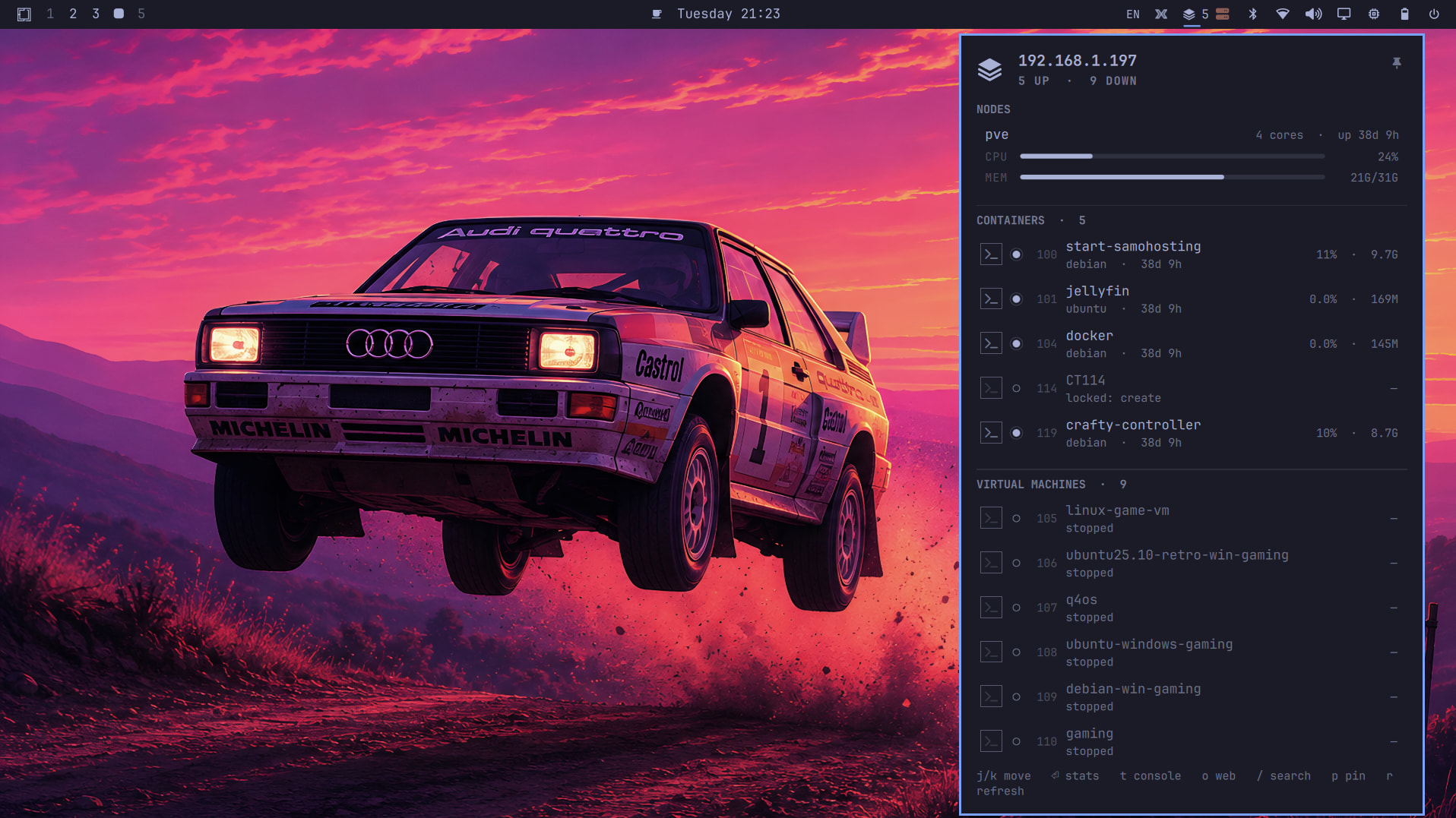This screenshot has height=818, width=1456.
Task: Open the console icon for jellyfin
Action: click(x=991, y=299)
